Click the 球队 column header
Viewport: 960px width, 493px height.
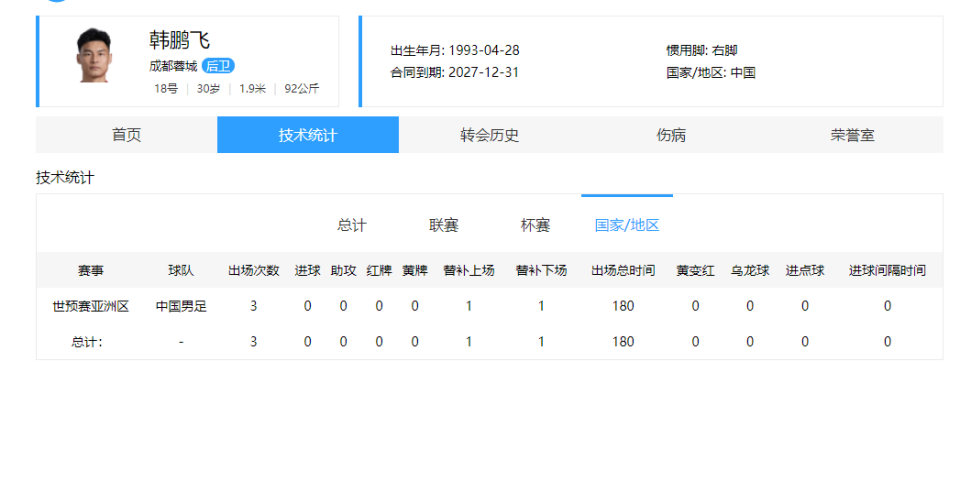pyautogui.click(x=181, y=270)
